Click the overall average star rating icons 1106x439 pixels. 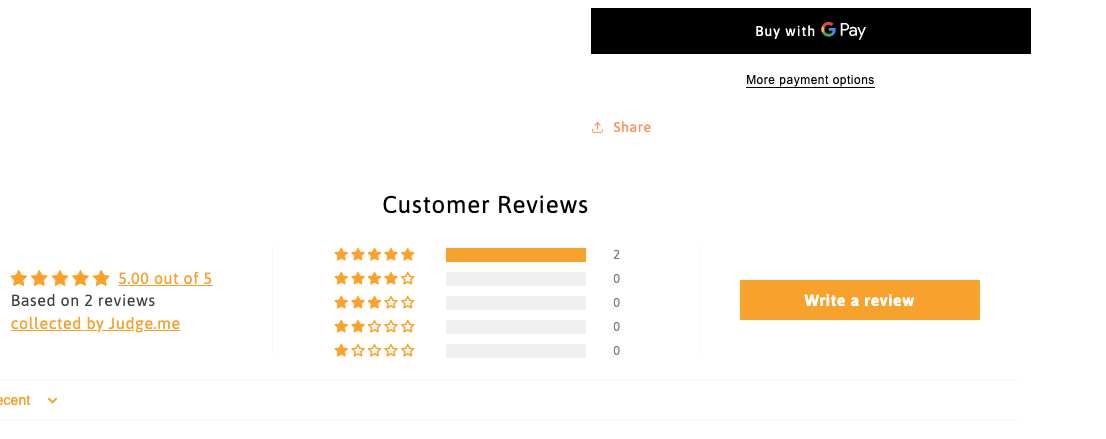[x=60, y=279]
